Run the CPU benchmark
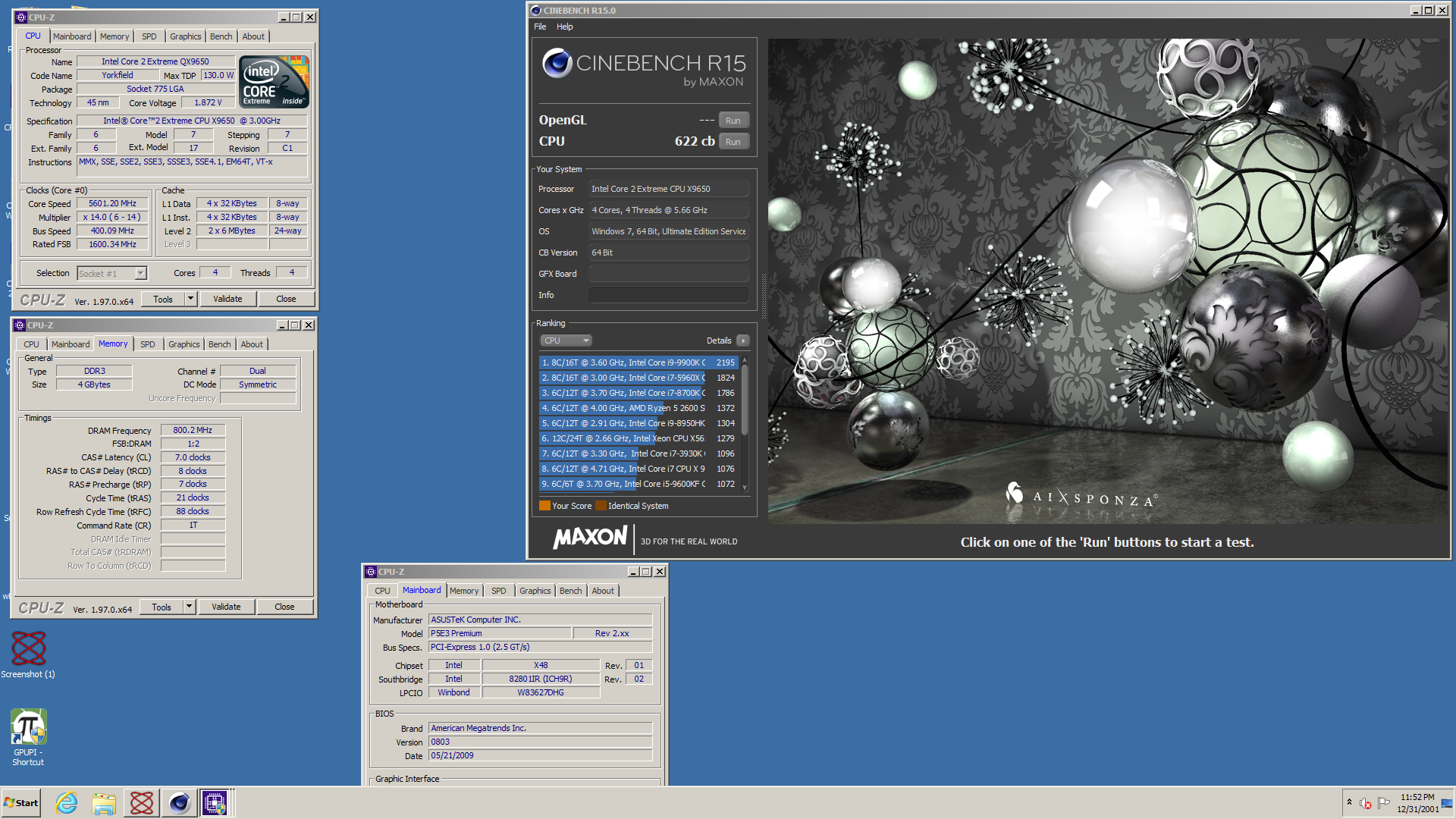This screenshot has width=1456, height=819. pos(733,141)
